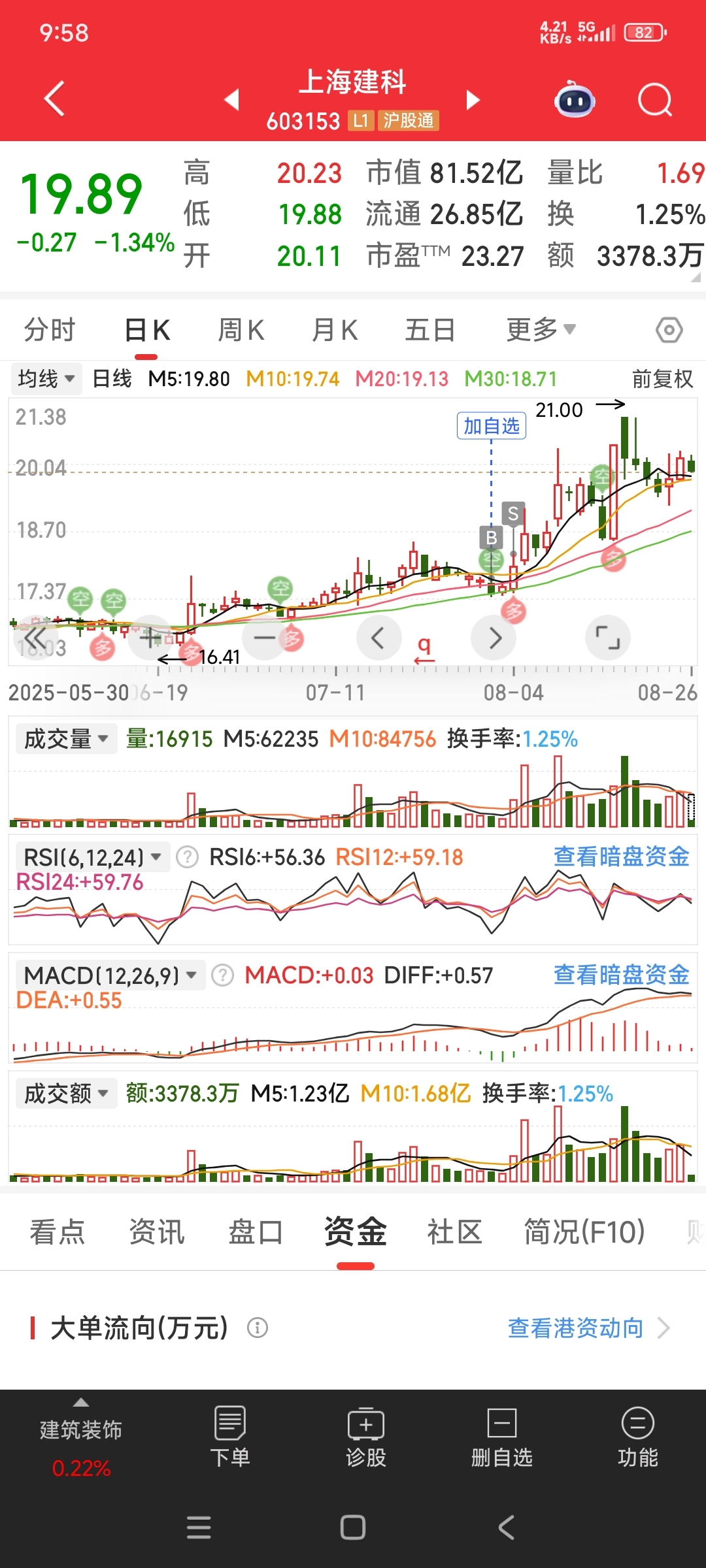
Task: Open the RSI(6,12,24) indicator dropdown
Action: (x=93, y=857)
